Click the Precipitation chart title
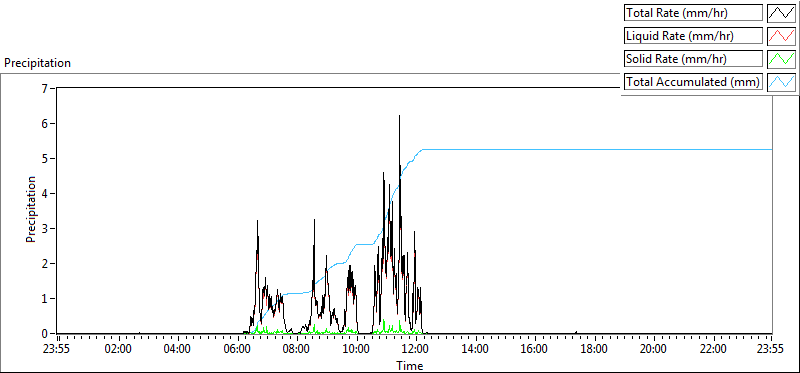 tap(37, 63)
